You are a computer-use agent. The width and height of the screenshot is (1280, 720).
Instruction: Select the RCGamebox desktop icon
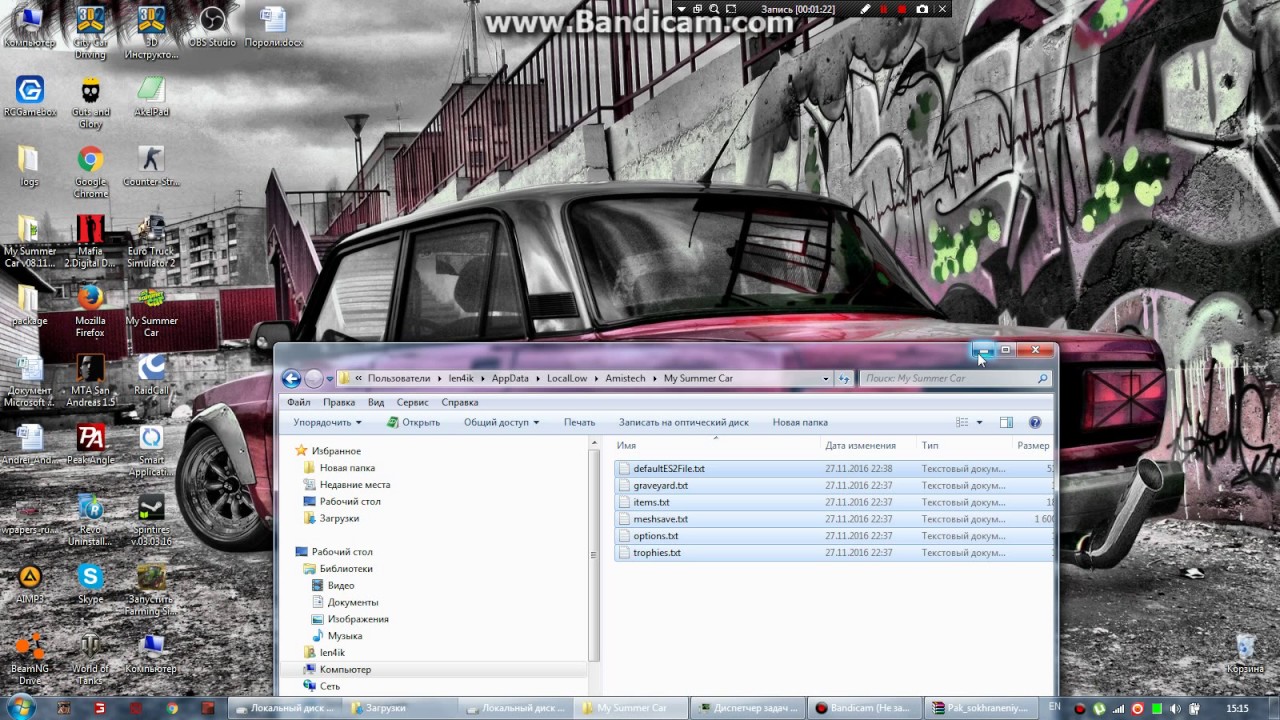coord(30,96)
